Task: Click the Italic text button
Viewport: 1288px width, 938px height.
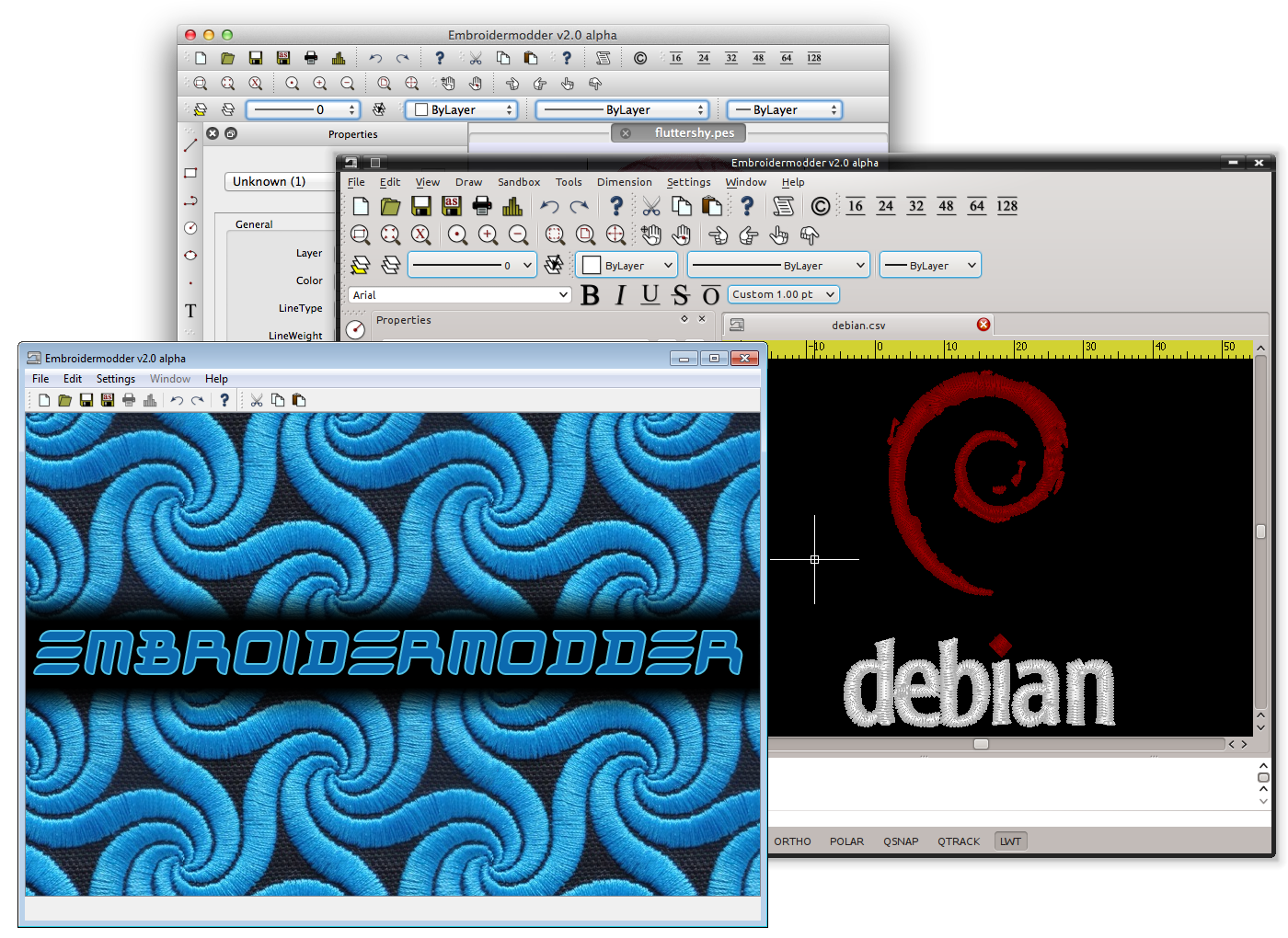Action: pyautogui.click(x=621, y=295)
